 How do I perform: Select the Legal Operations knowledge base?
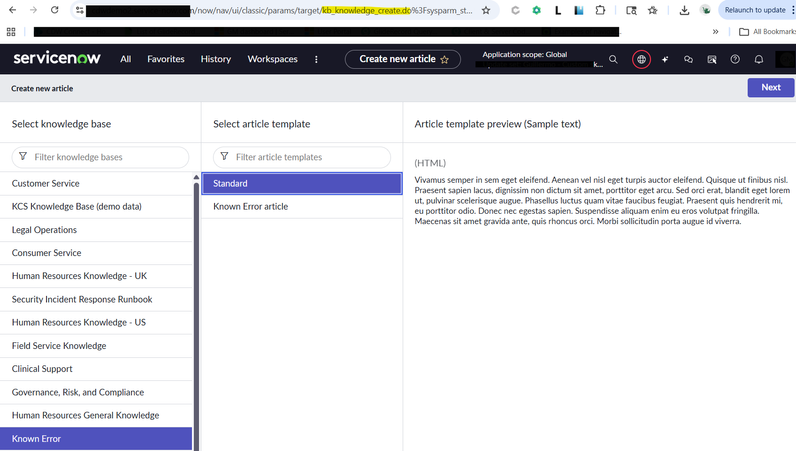click(96, 230)
